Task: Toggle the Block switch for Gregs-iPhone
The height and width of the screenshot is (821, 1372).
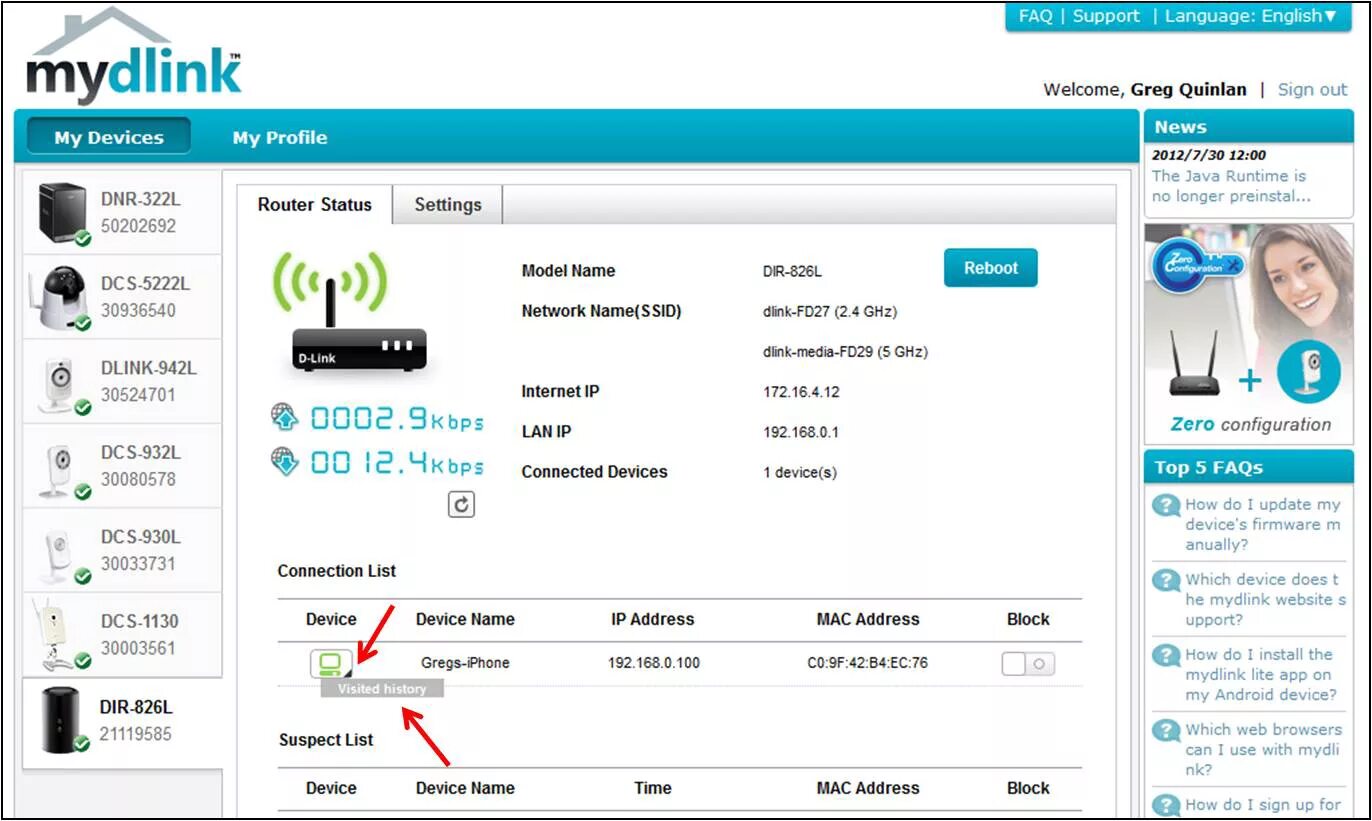Action: 1028,662
